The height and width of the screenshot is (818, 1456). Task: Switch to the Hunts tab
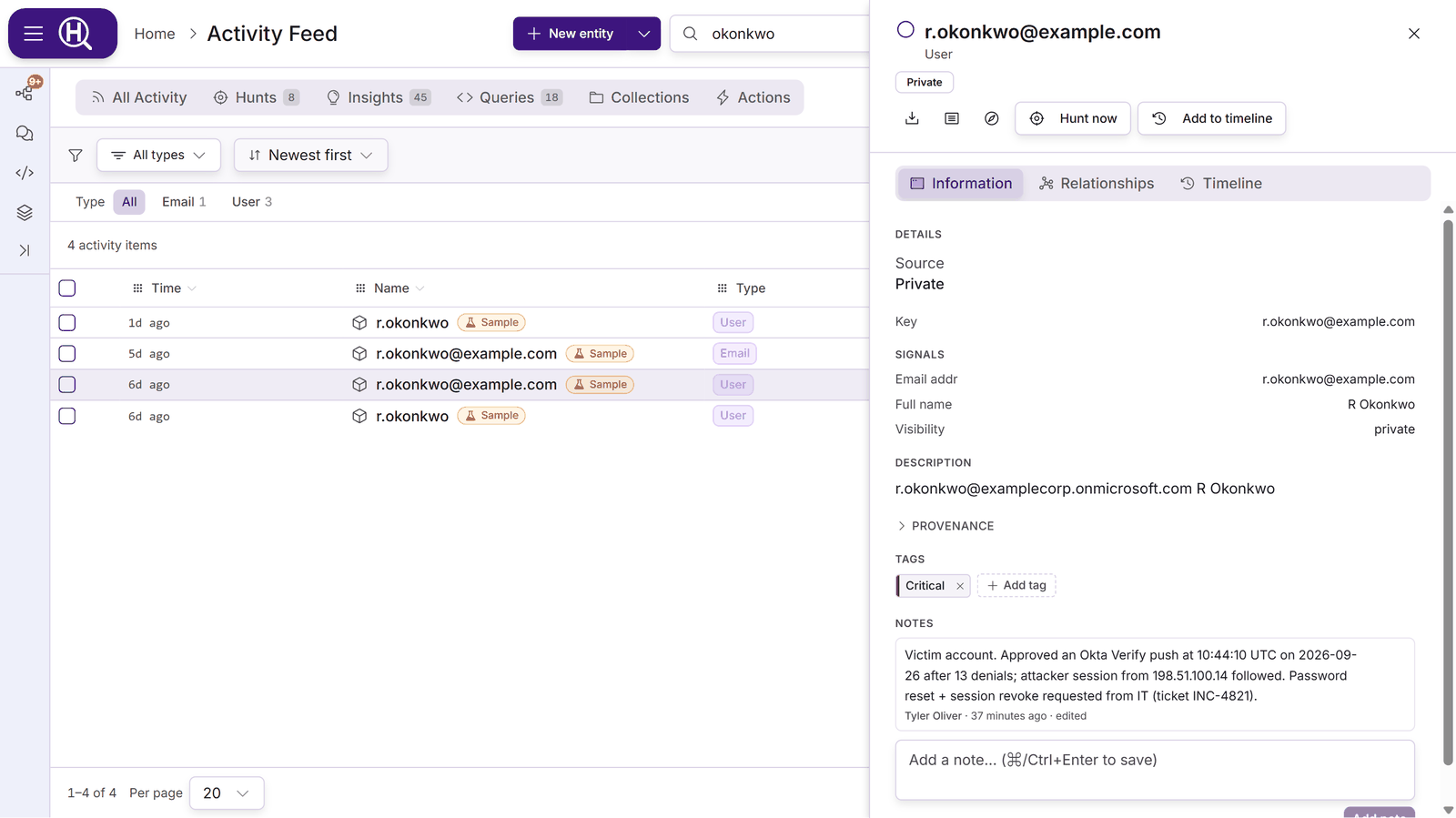click(x=256, y=97)
